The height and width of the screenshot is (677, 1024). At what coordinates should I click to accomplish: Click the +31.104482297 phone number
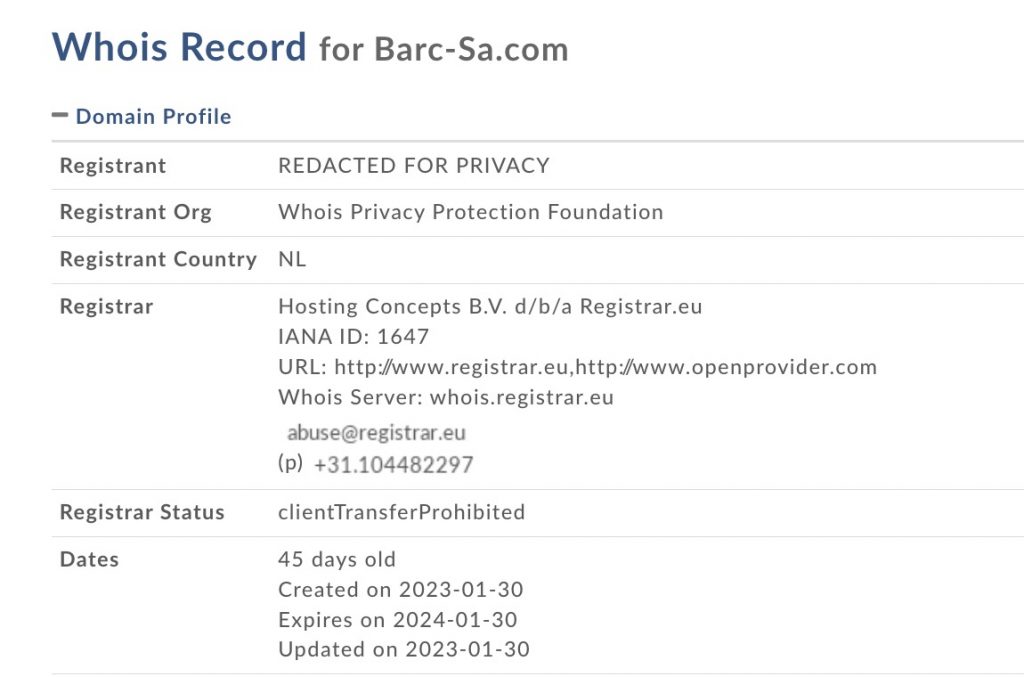[393, 465]
